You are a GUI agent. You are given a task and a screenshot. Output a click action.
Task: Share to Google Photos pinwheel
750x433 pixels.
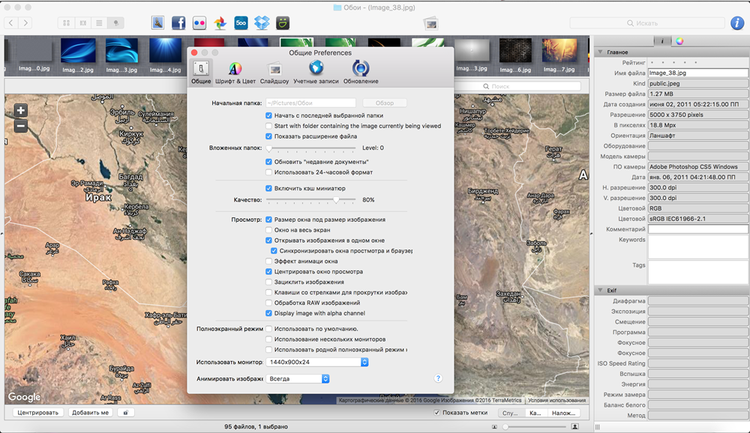point(220,22)
